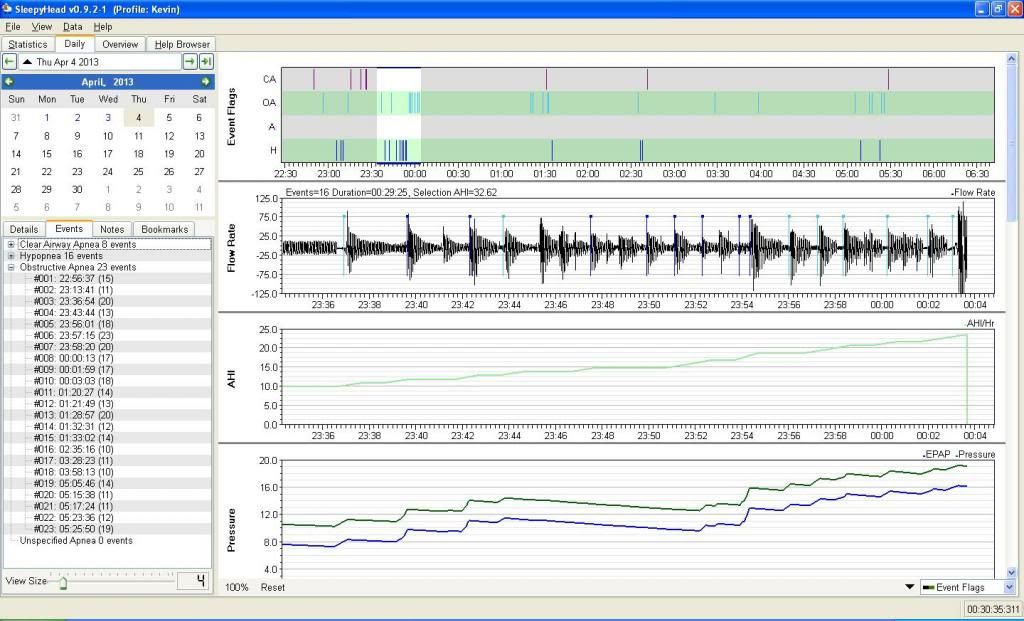Select calendar day 30 of April

point(77,189)
